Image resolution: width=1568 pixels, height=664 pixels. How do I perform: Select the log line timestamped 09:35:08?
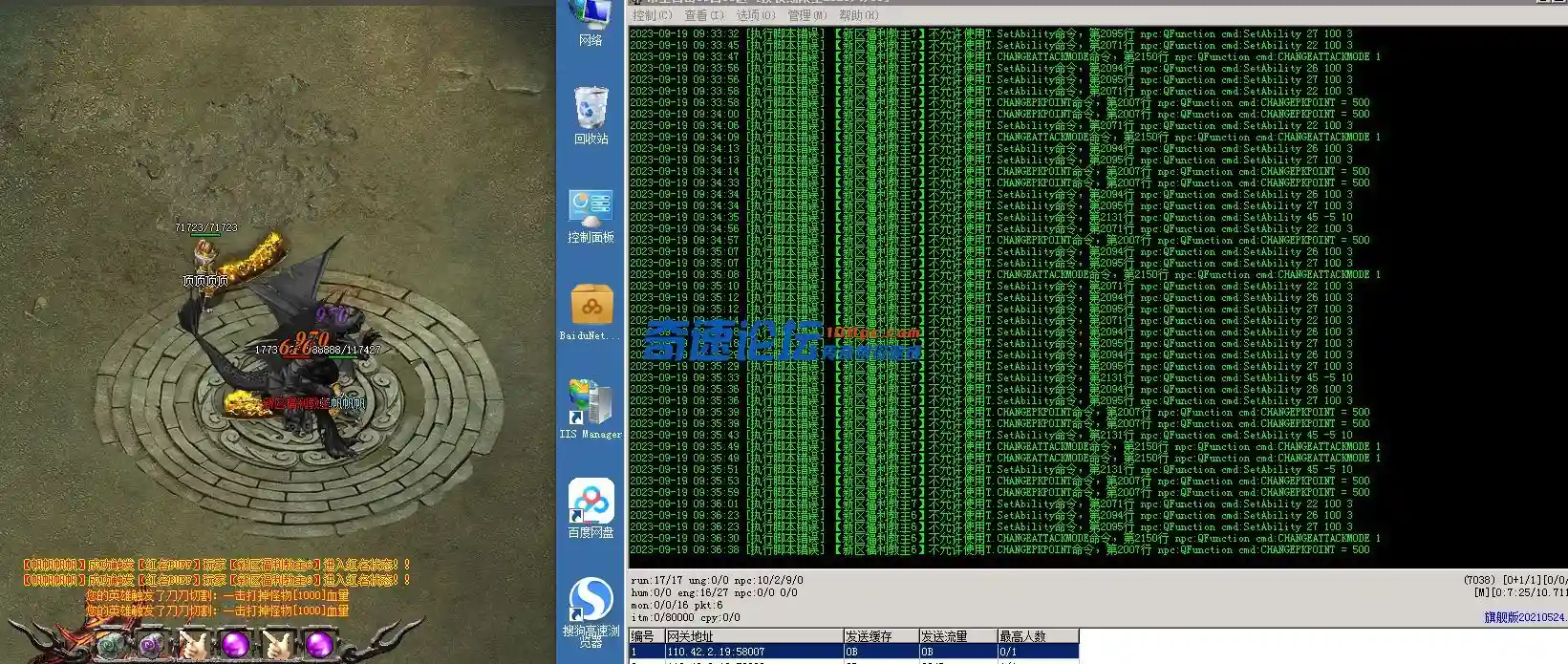pos(1005,274)
